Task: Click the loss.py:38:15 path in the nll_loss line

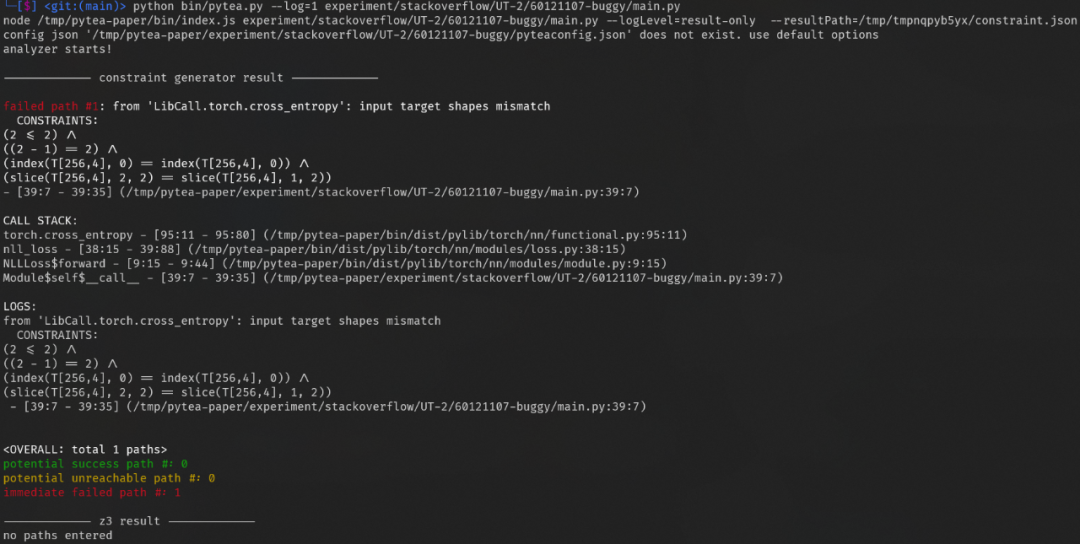Action: pyautogui.click(x=409, y=249)
